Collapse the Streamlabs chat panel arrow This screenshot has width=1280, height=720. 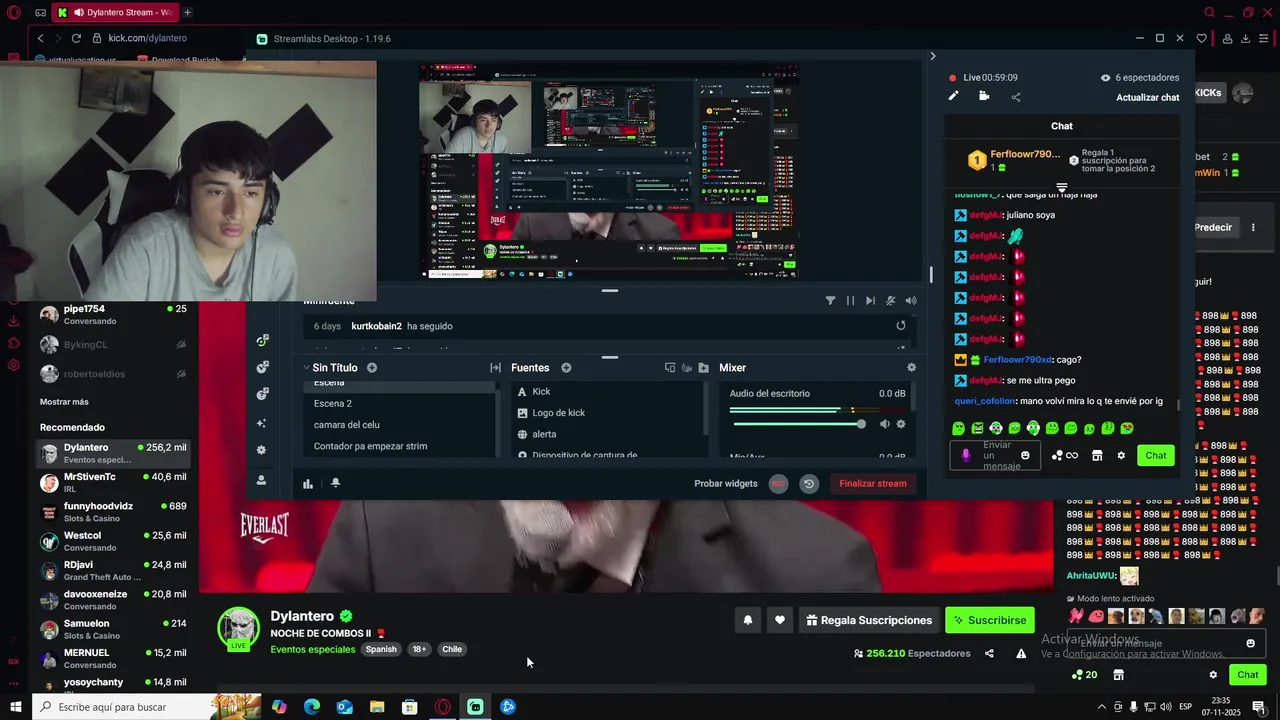tap(933, 56)
